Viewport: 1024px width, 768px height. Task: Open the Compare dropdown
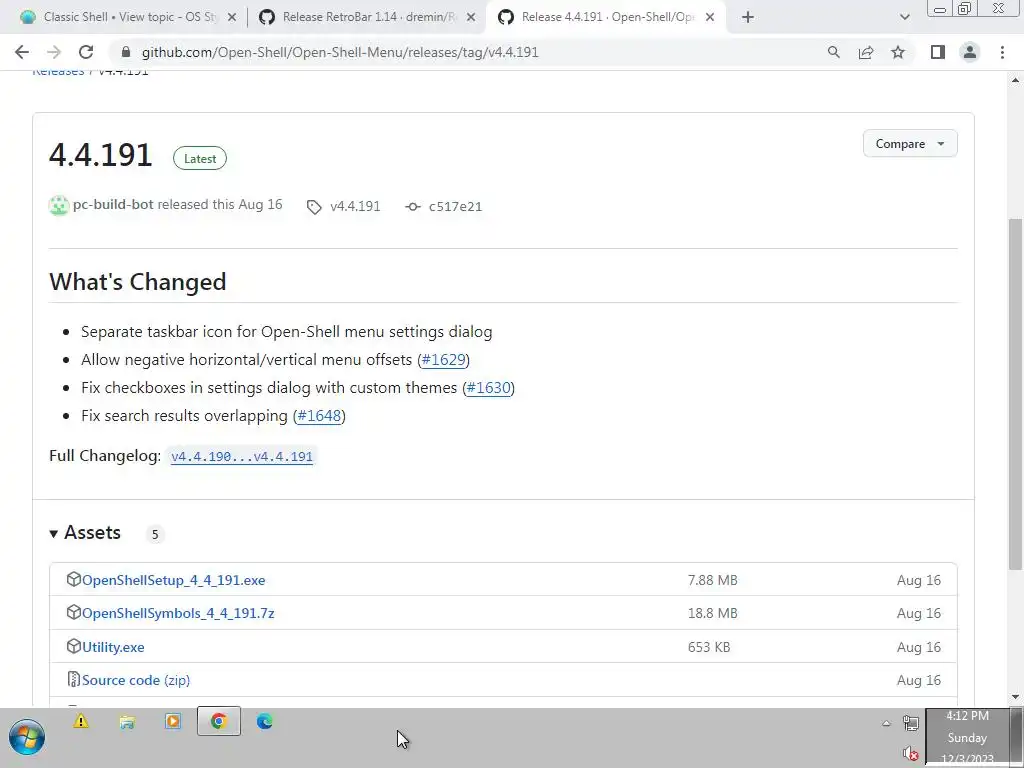click(910, 144)
